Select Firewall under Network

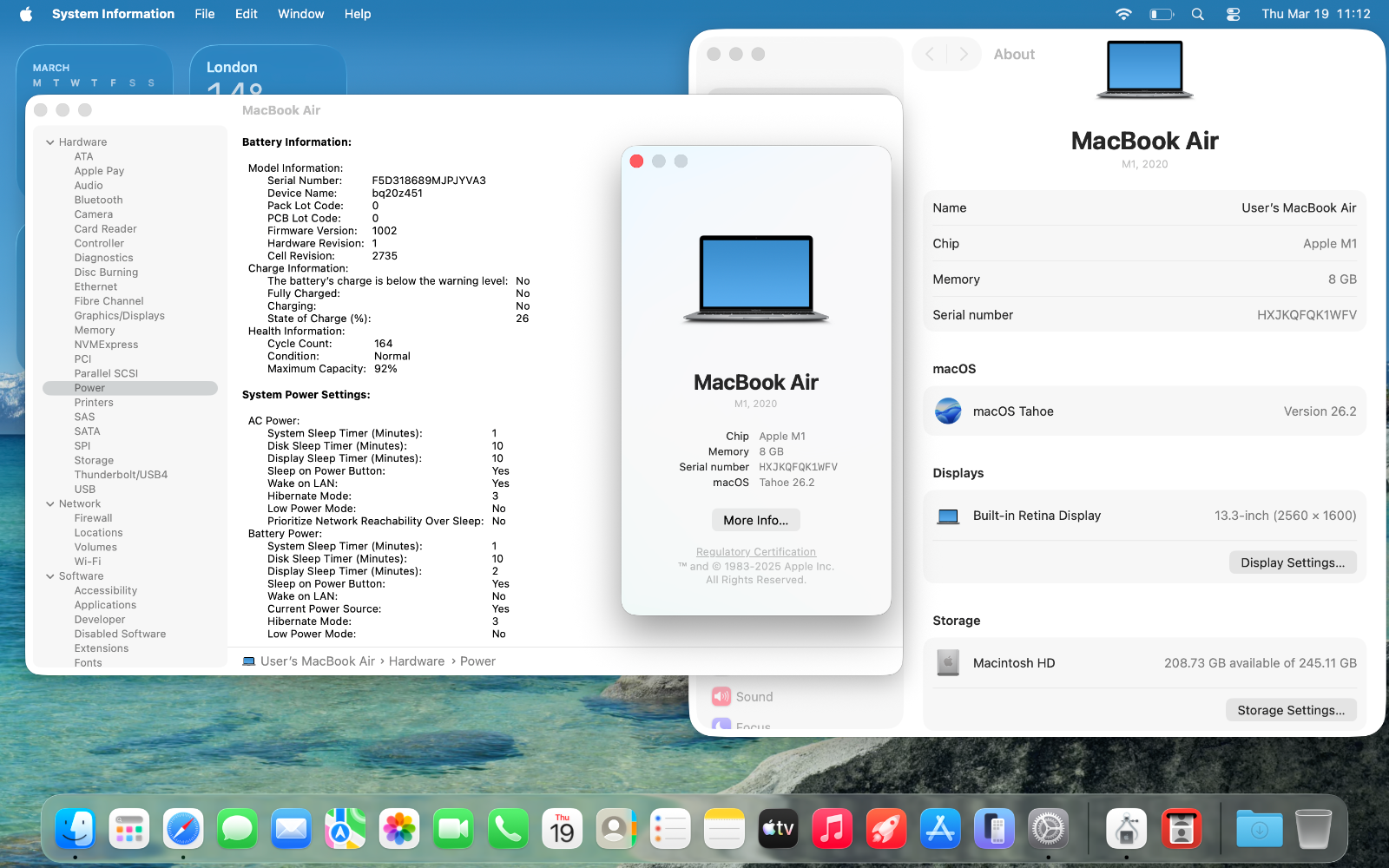pos(94,518)
